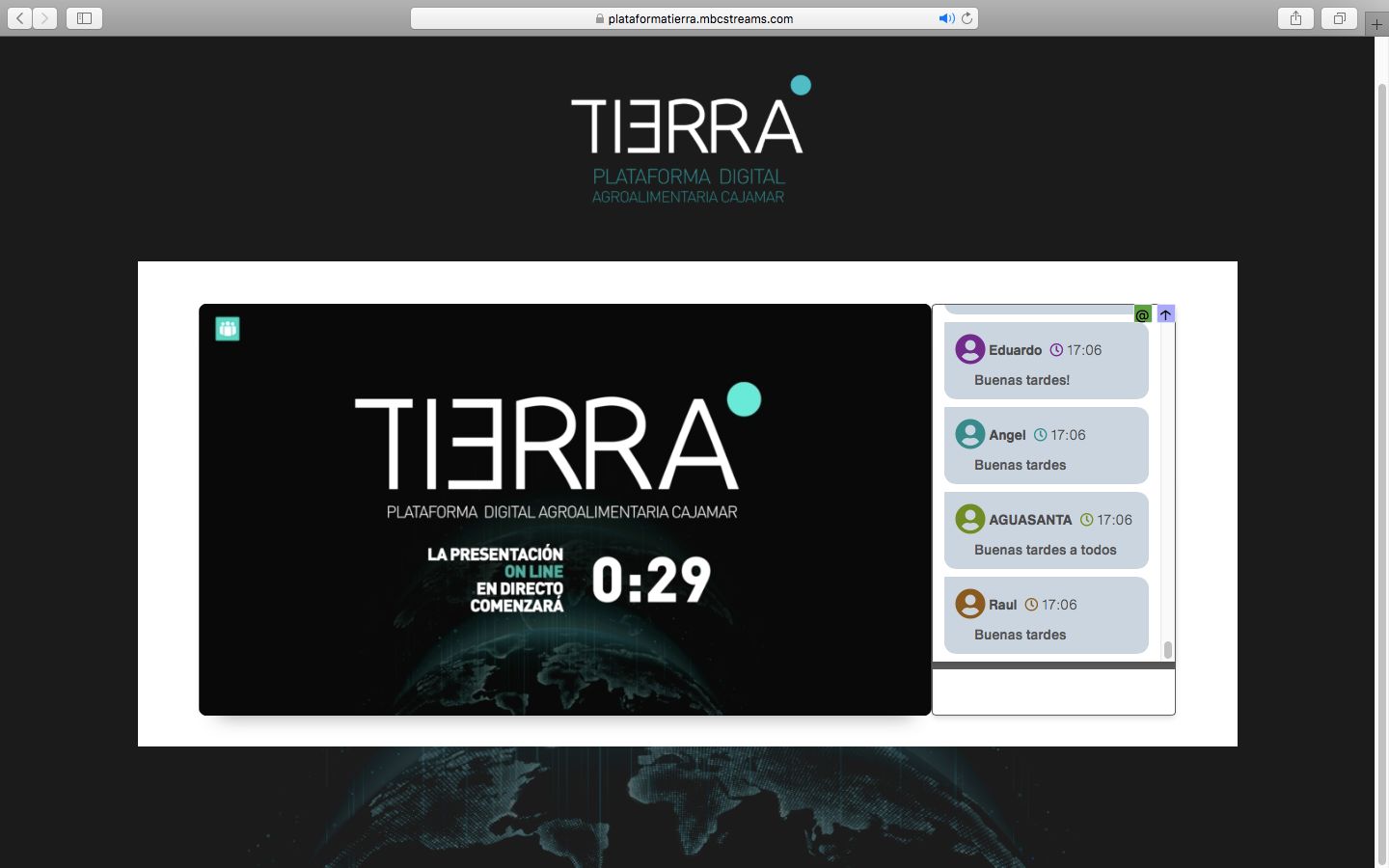Click AGUASANTA's green avatar icon
Image resolution: width=1389 pixels, height=868 pixels.
[x=970, y=519]
